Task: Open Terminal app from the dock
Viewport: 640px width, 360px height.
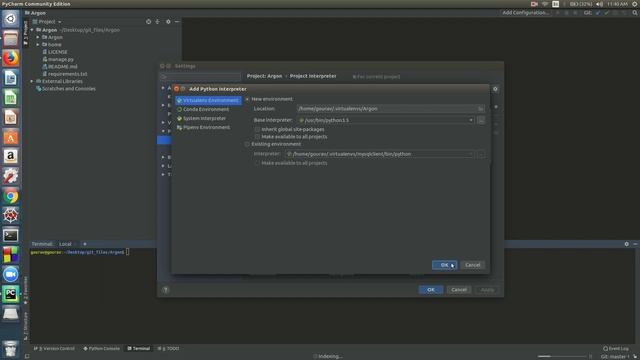Action: [11, 236]
